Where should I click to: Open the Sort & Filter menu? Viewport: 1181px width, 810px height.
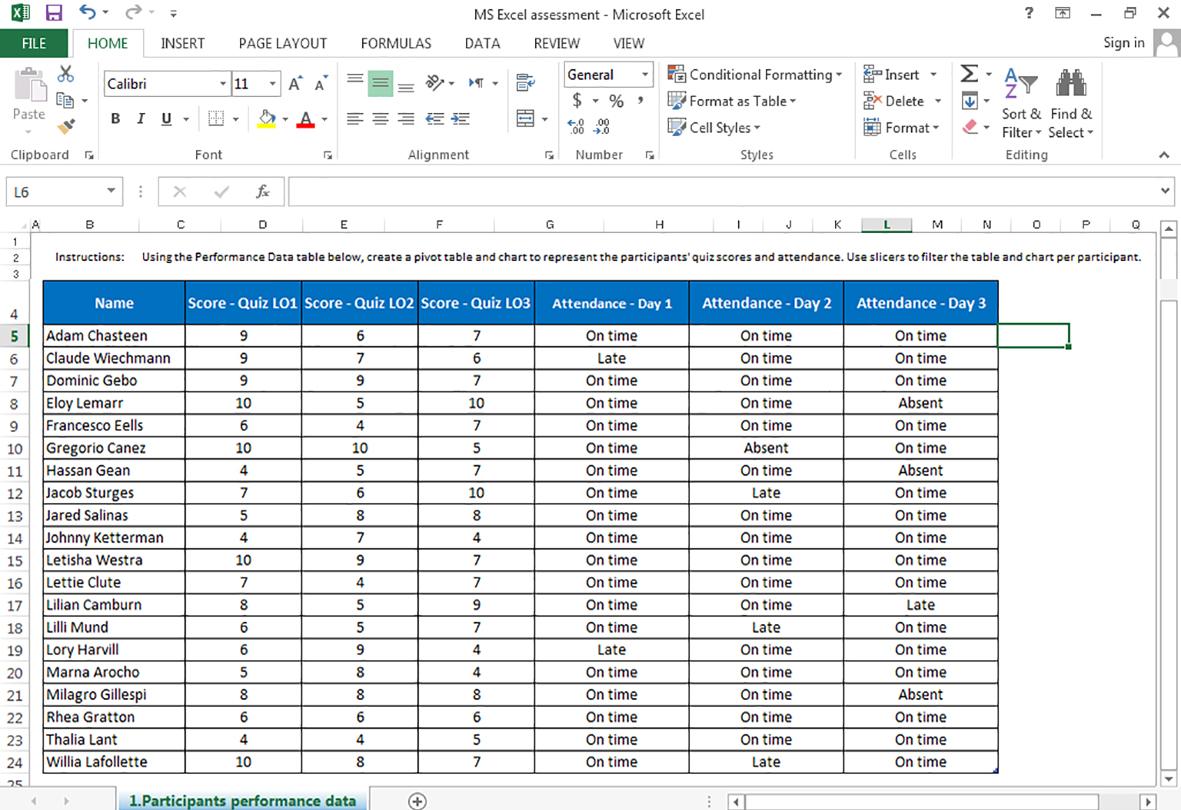pyautogui.click(x=1021, y=104)
